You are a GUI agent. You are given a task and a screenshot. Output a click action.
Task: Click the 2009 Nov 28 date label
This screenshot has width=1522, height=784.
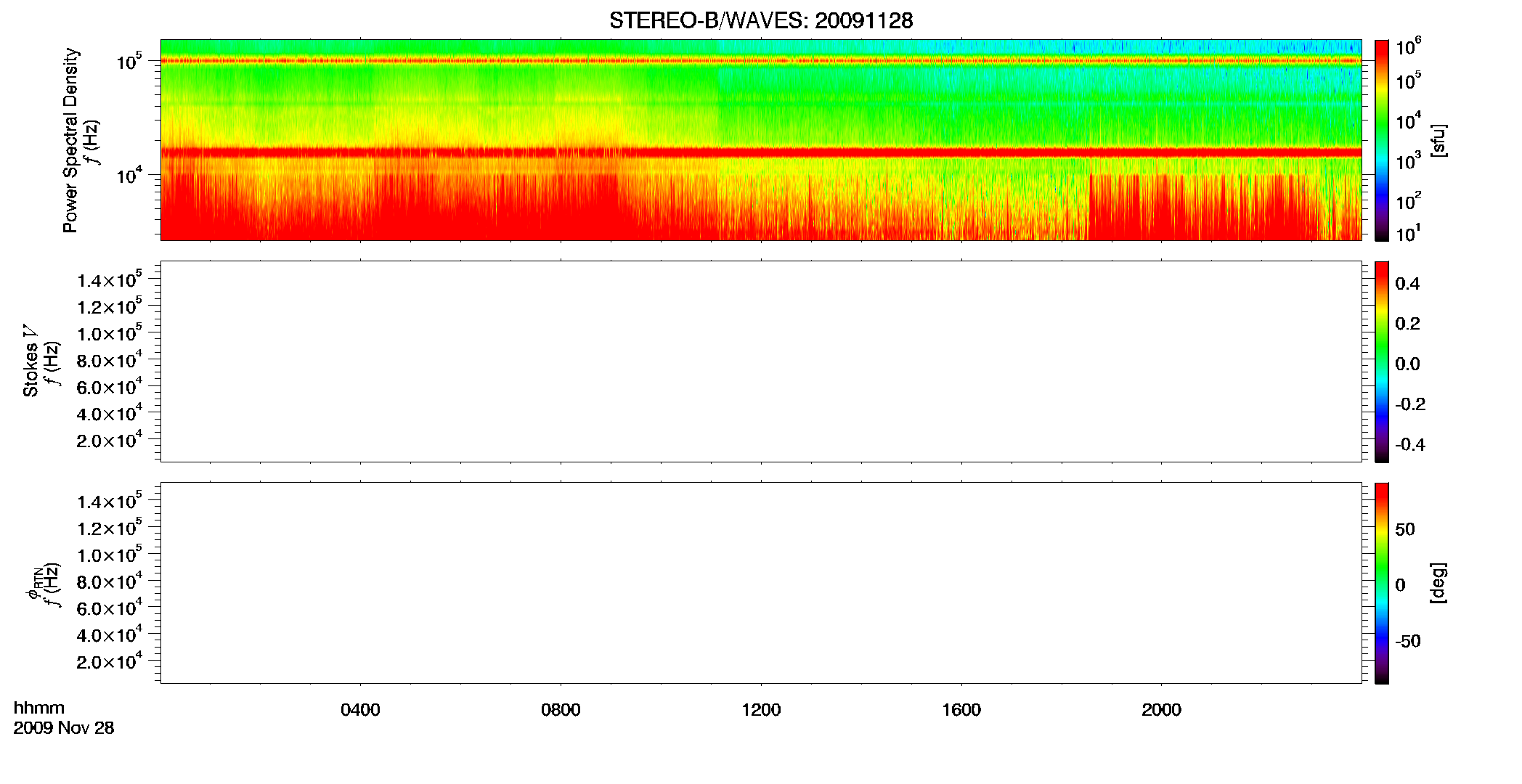[64, 728]
